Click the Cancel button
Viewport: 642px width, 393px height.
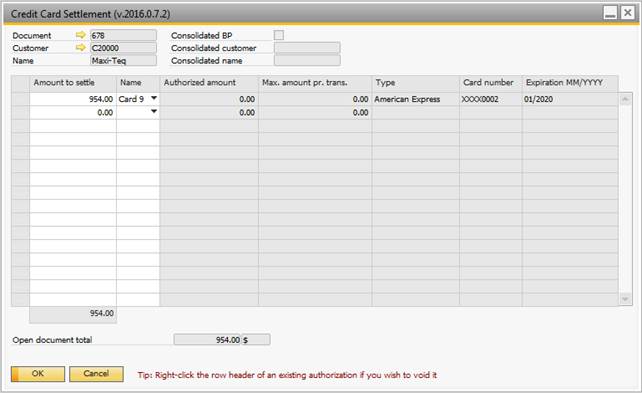coord(96,374)
